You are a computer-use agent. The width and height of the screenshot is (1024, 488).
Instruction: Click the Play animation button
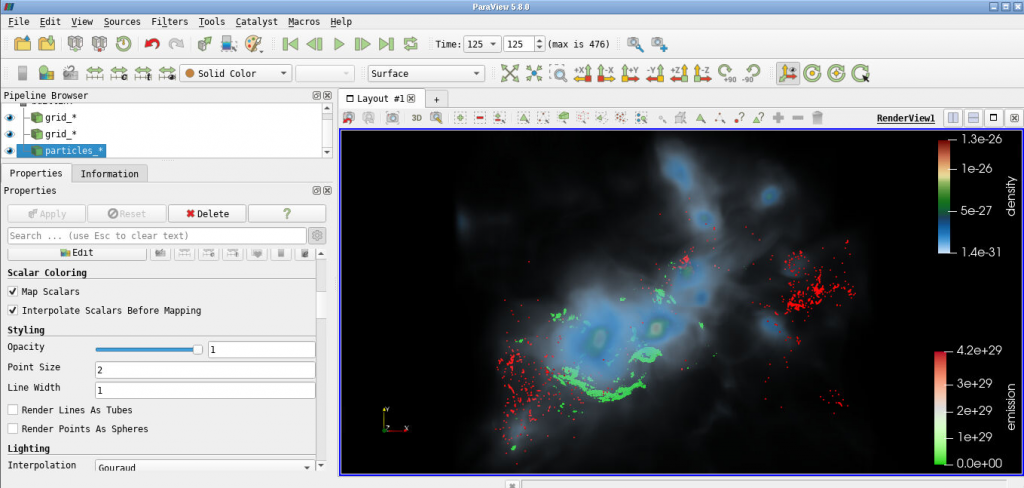point(339,44)
